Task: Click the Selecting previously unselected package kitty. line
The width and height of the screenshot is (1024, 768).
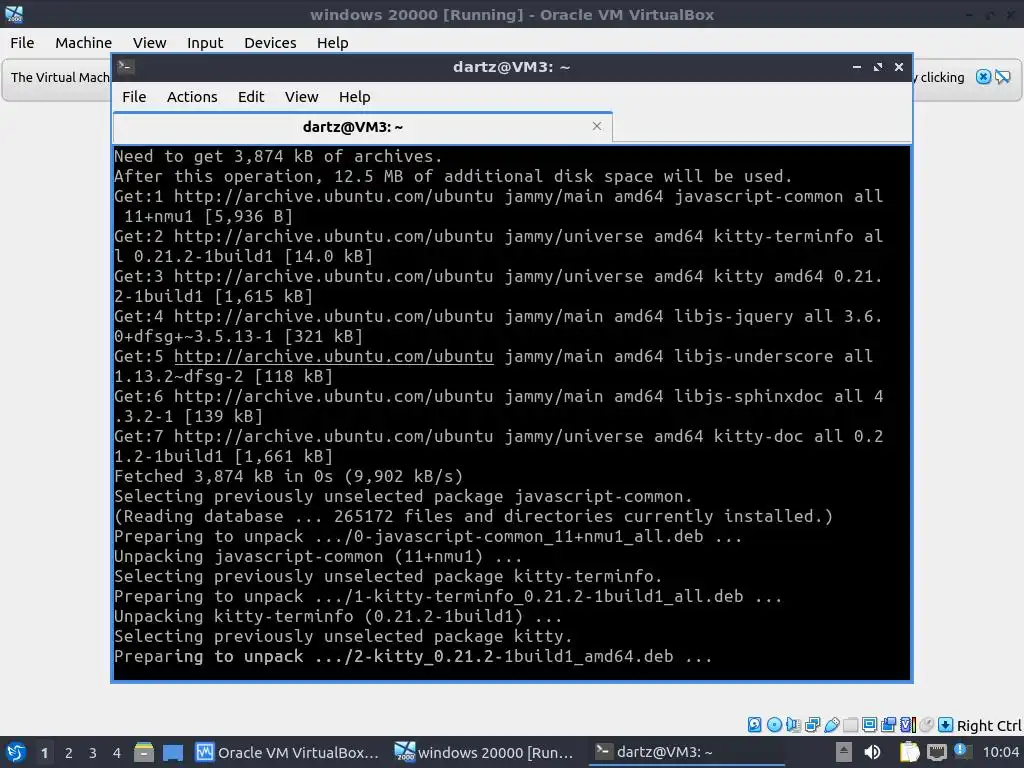Action: click(343, 636)
